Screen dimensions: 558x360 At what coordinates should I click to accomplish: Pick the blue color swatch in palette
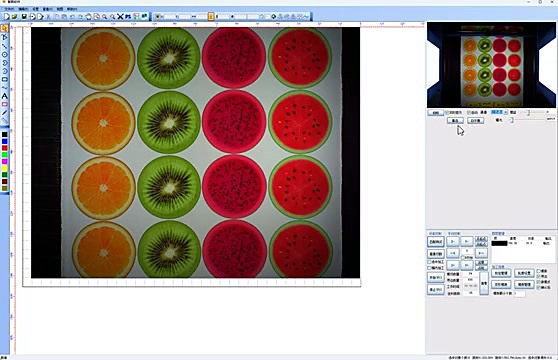coord(5,141)
